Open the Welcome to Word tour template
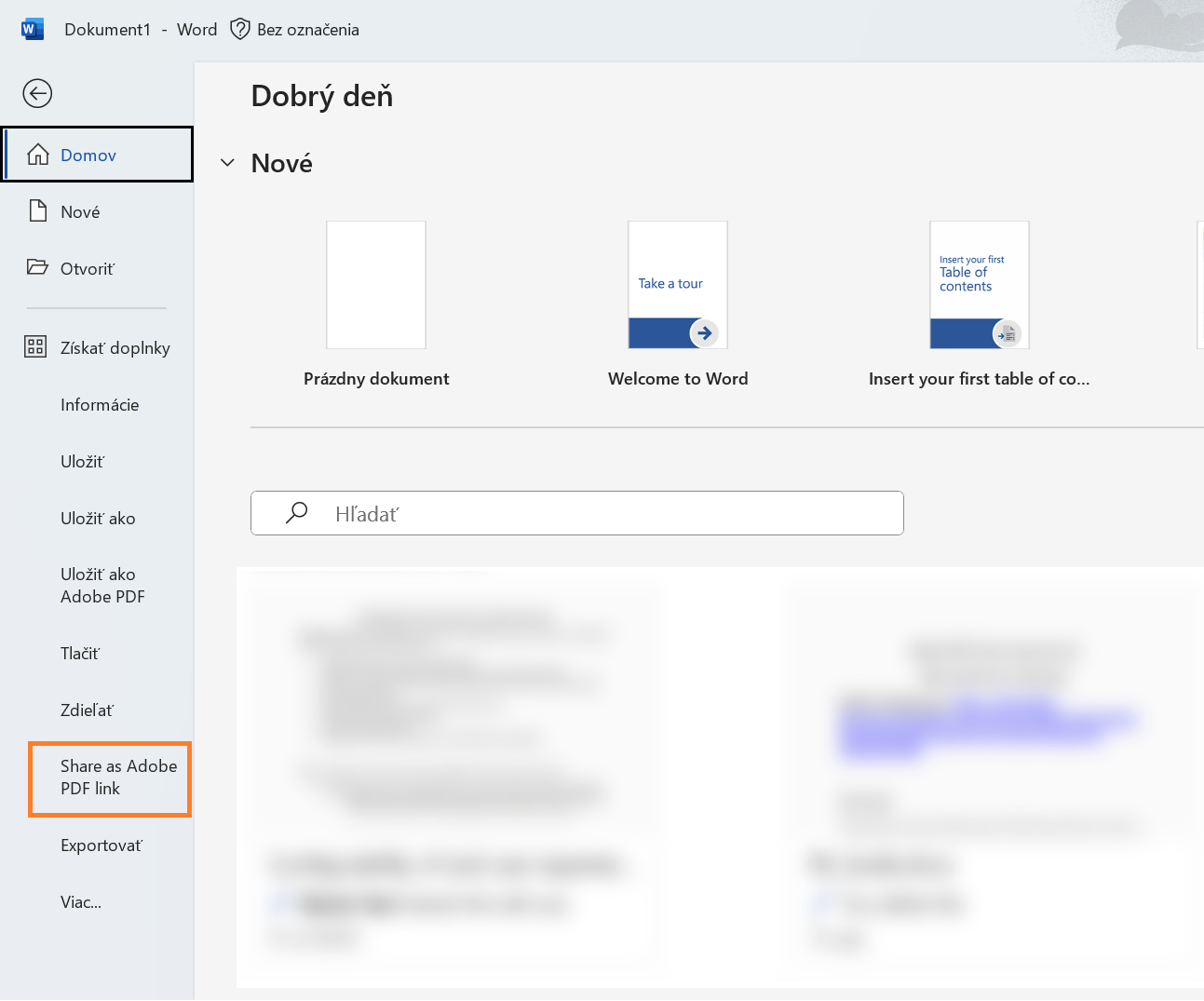The height and width of the screenshot is (1001, 1204). click(677, 285)
